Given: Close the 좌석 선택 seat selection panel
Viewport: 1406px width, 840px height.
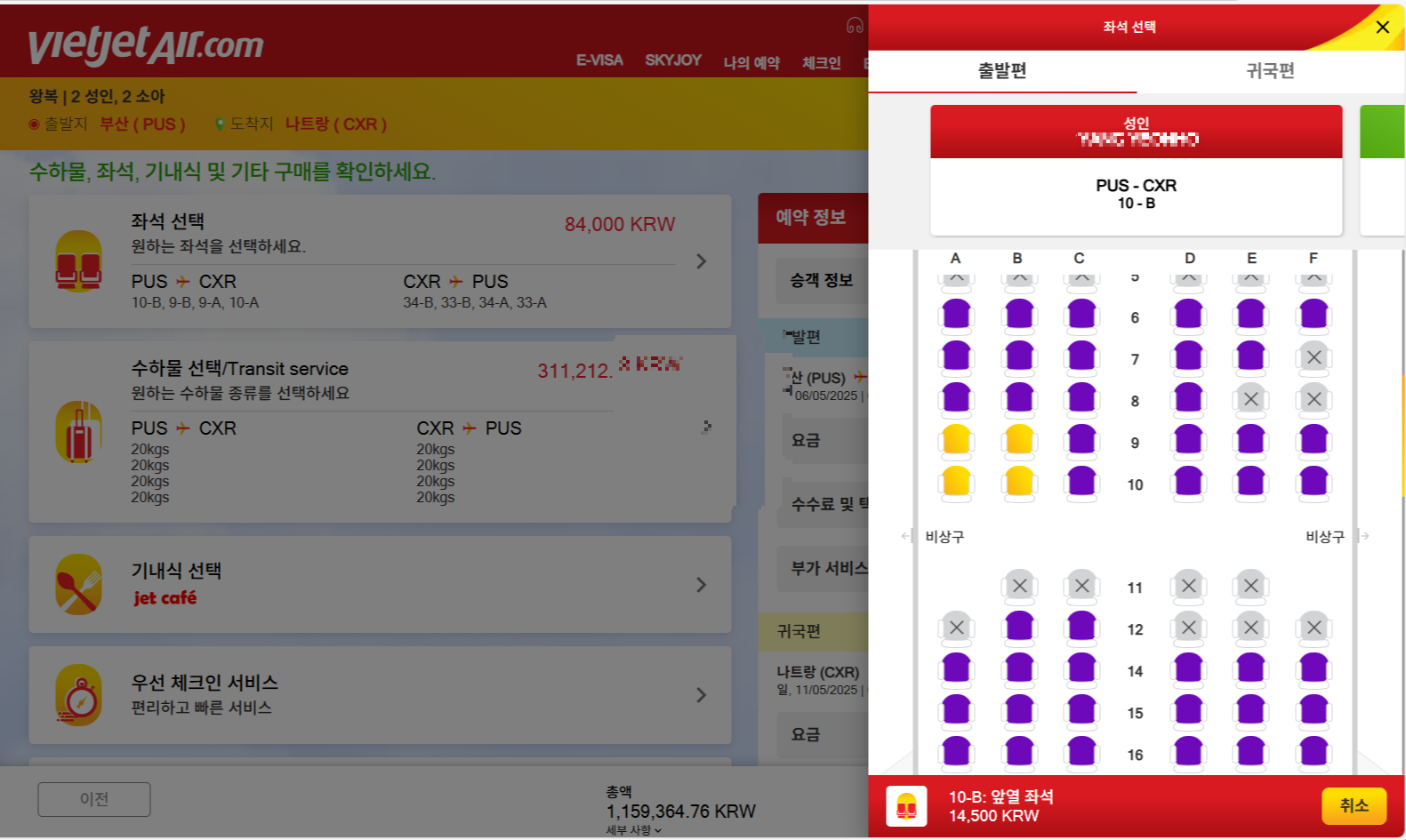Looking at the screenshot, I should (1383, 27).
